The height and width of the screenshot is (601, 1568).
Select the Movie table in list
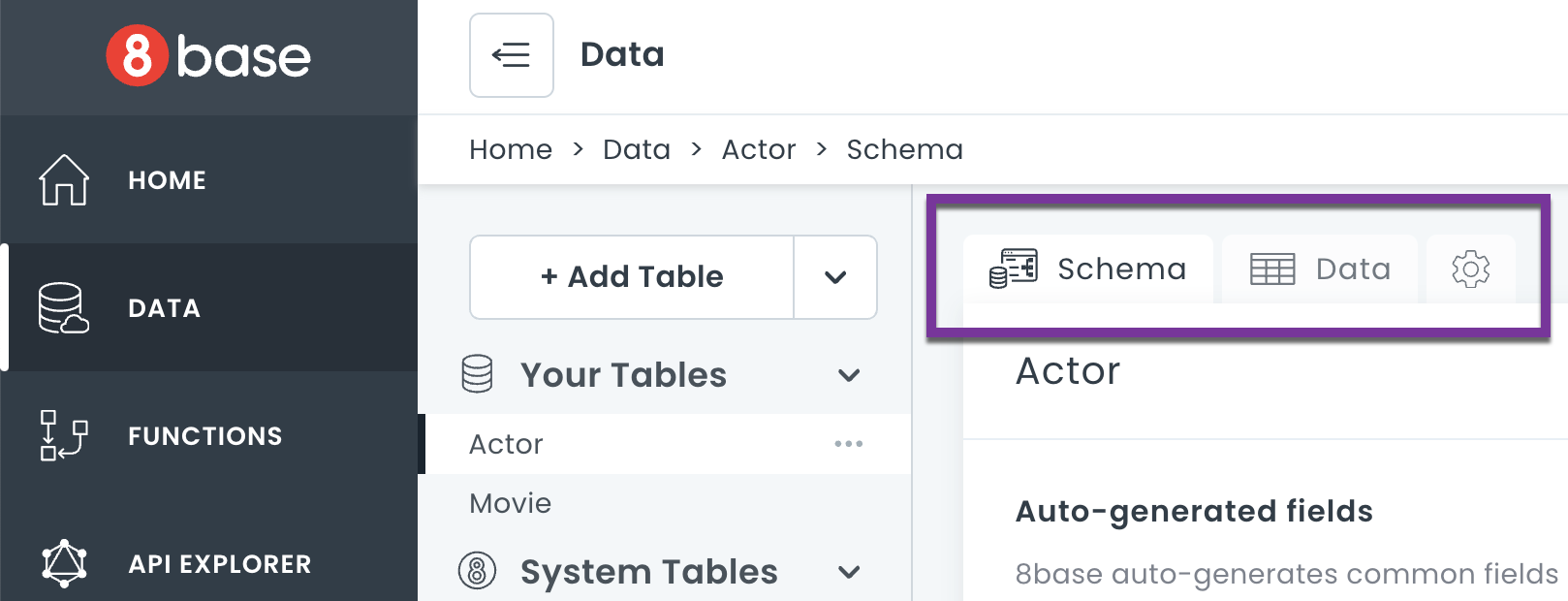pos(511,503)
